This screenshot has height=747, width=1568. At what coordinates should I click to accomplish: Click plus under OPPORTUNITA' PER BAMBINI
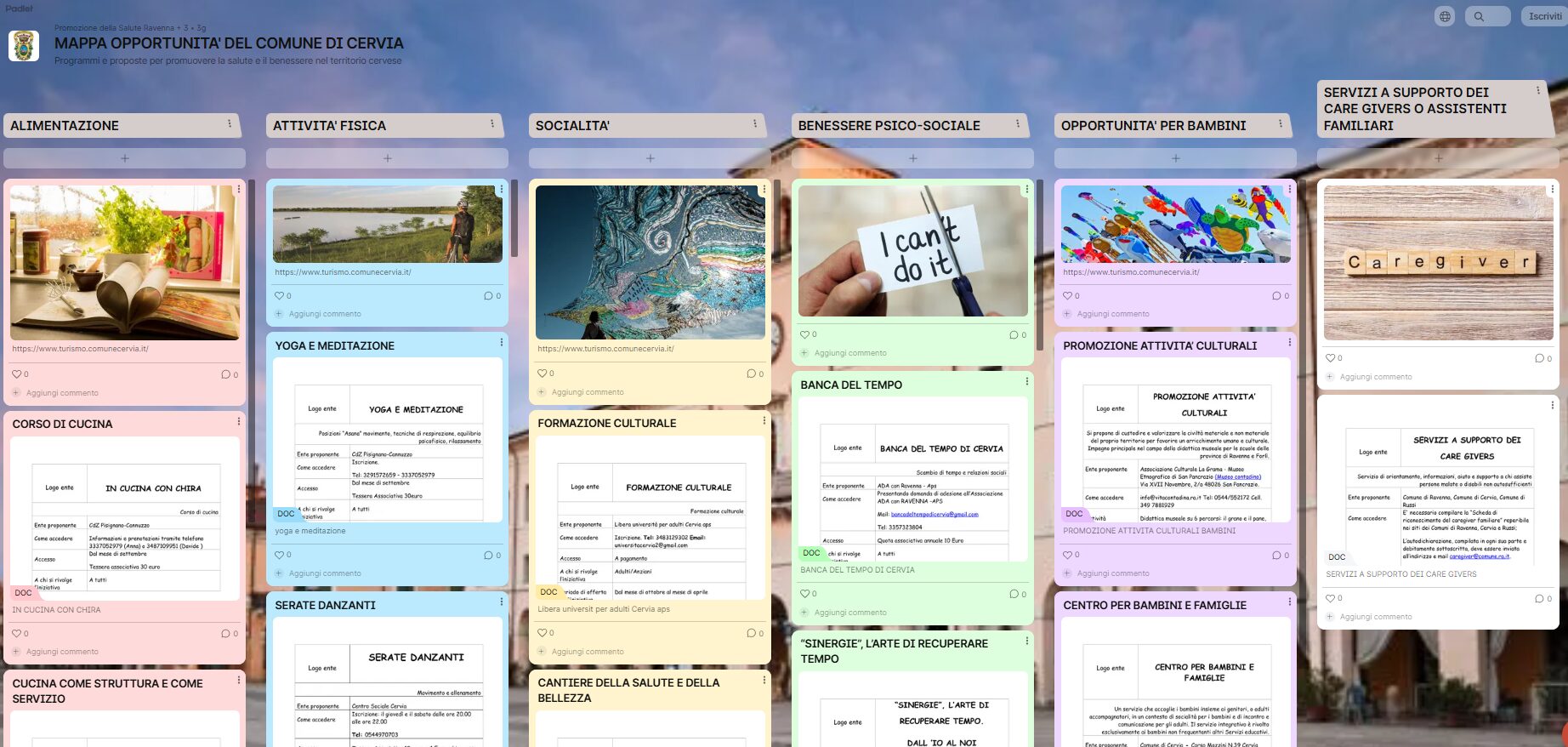pos(1175,158)
